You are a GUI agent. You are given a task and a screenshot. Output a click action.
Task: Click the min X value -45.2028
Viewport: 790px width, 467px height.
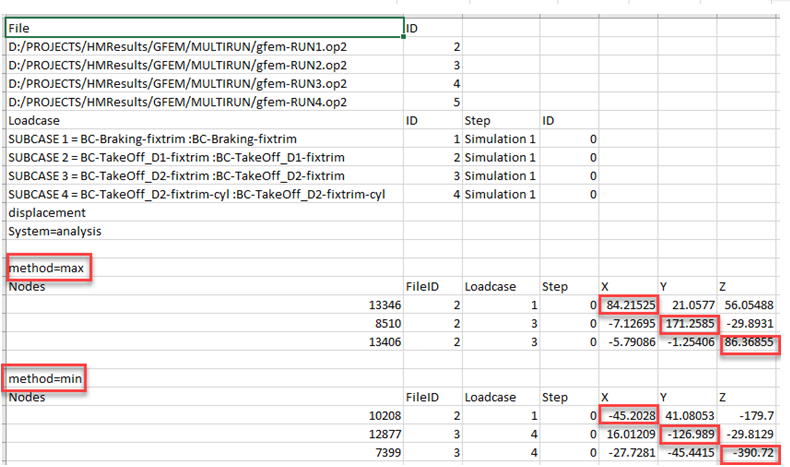(x=628, y=416)
